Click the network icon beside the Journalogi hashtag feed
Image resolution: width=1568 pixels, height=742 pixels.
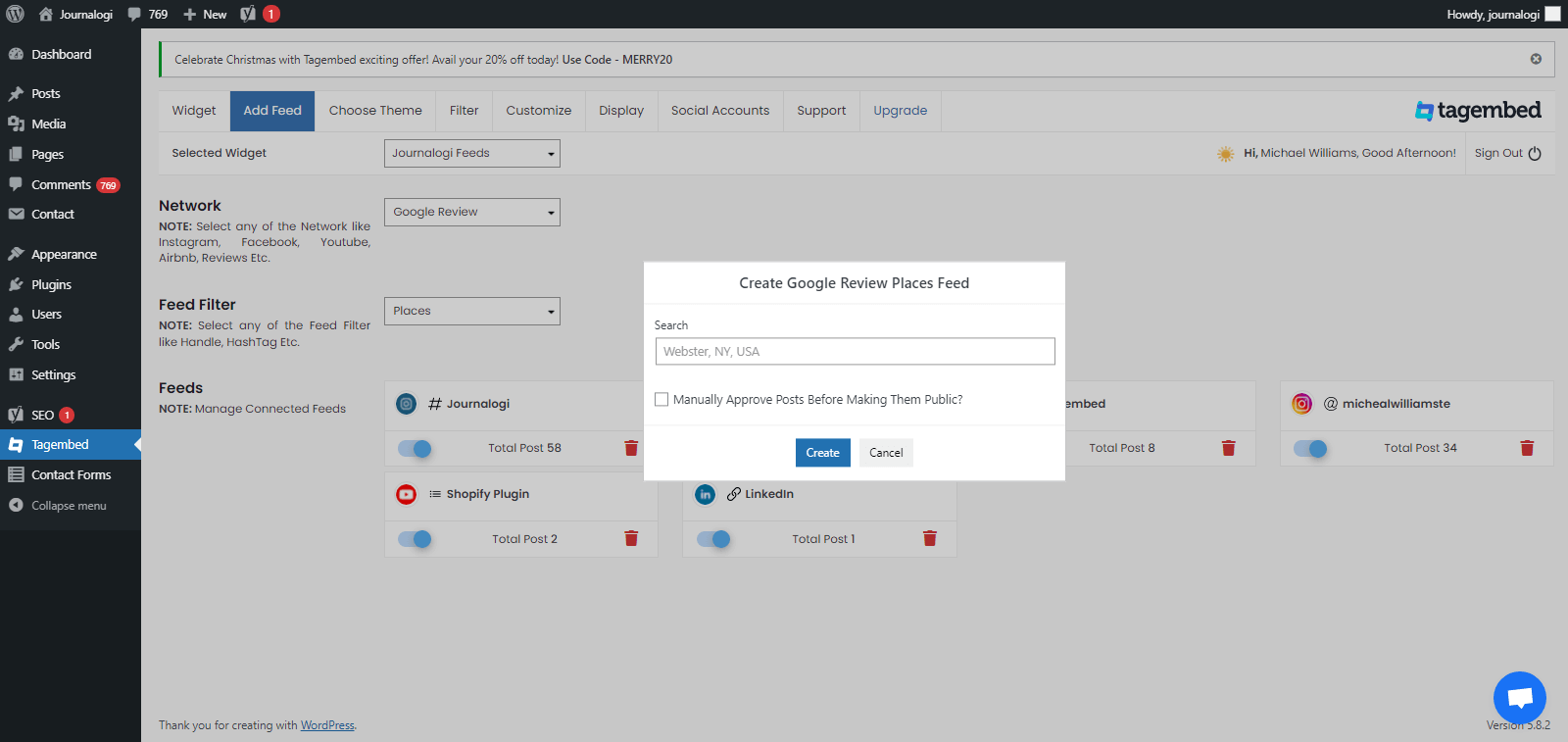click(406, 404)
